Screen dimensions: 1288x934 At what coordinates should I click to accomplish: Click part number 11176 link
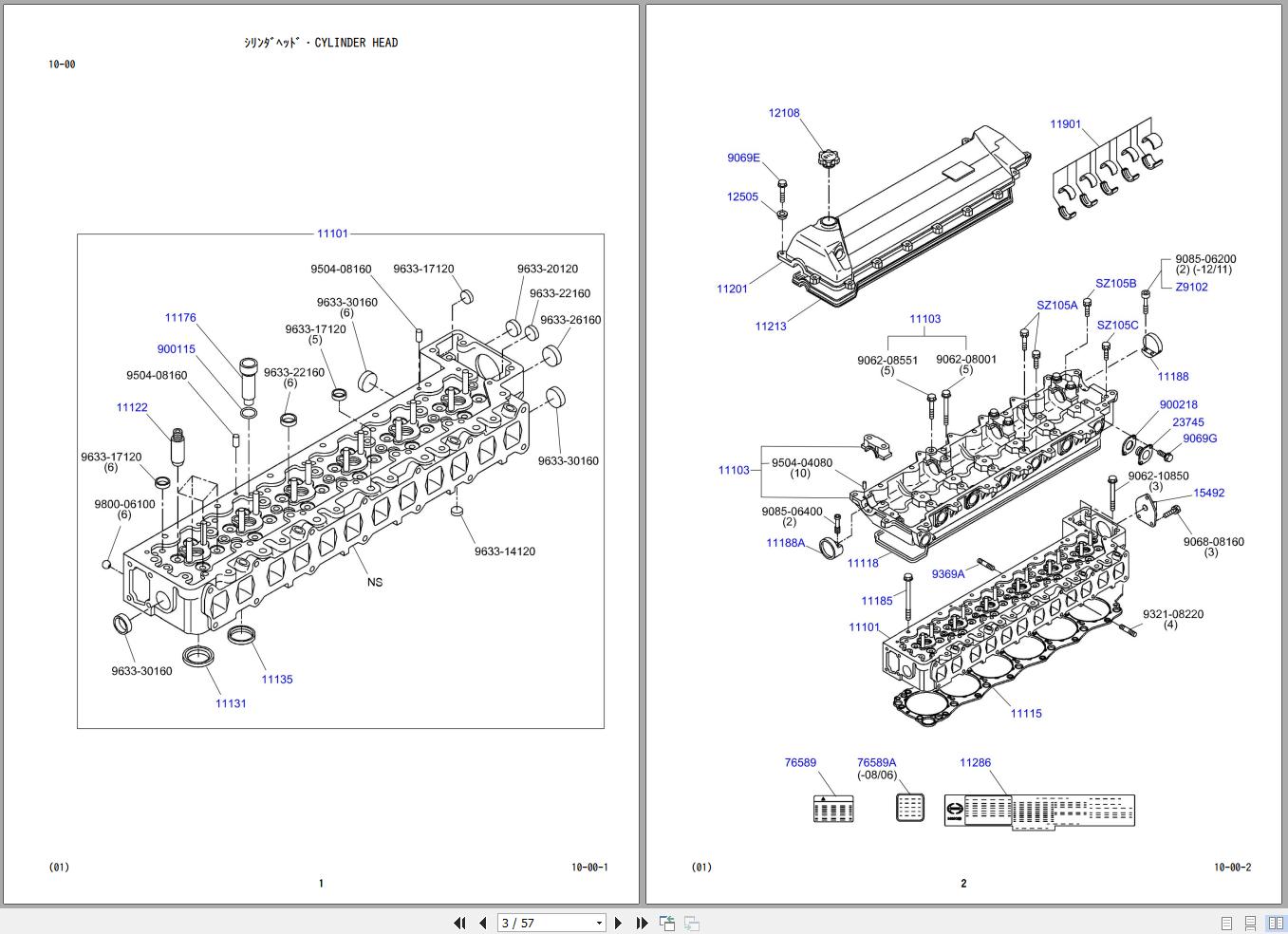point(180,318)
